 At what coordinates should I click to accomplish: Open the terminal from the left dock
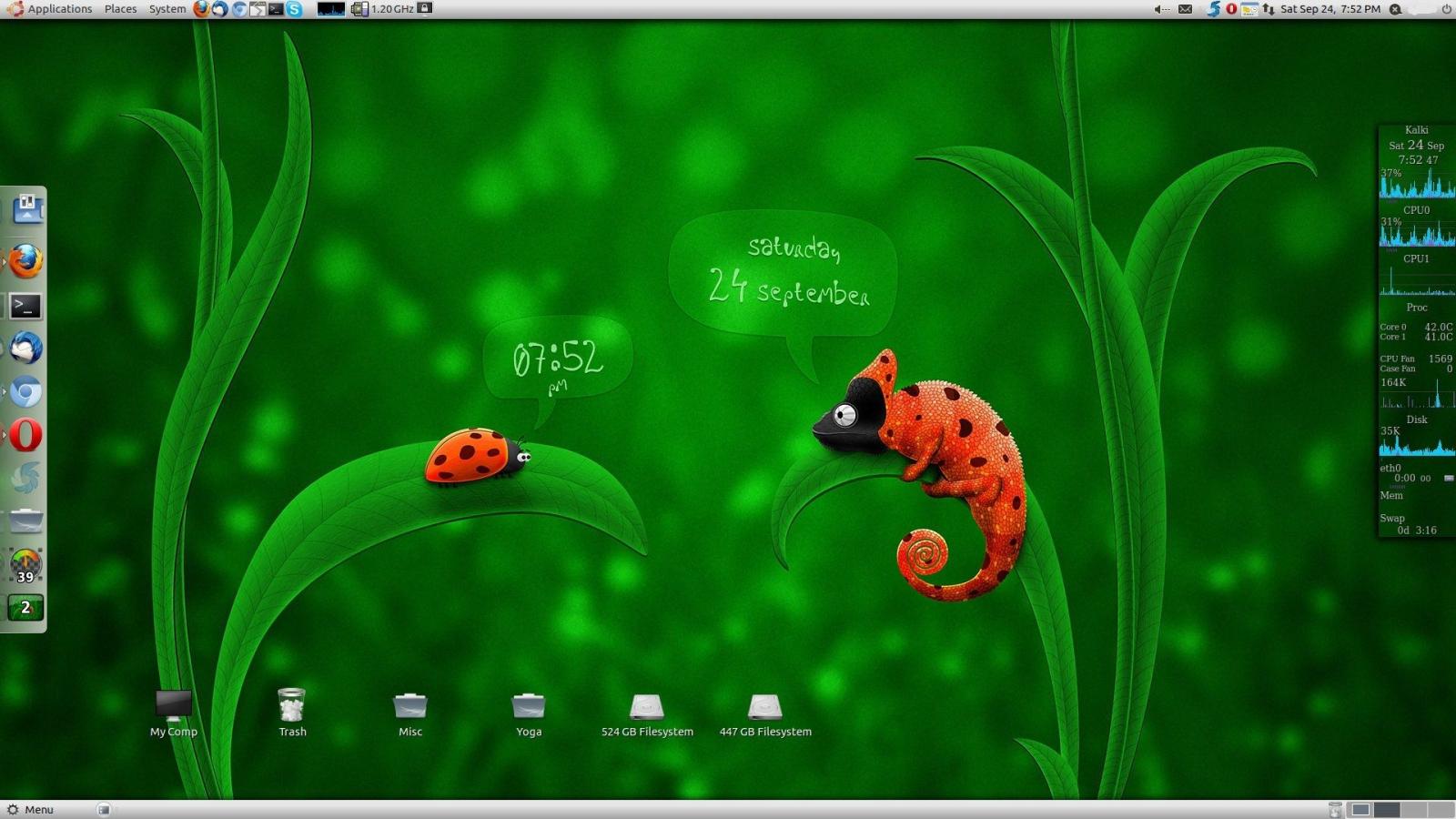coord(25,307)
